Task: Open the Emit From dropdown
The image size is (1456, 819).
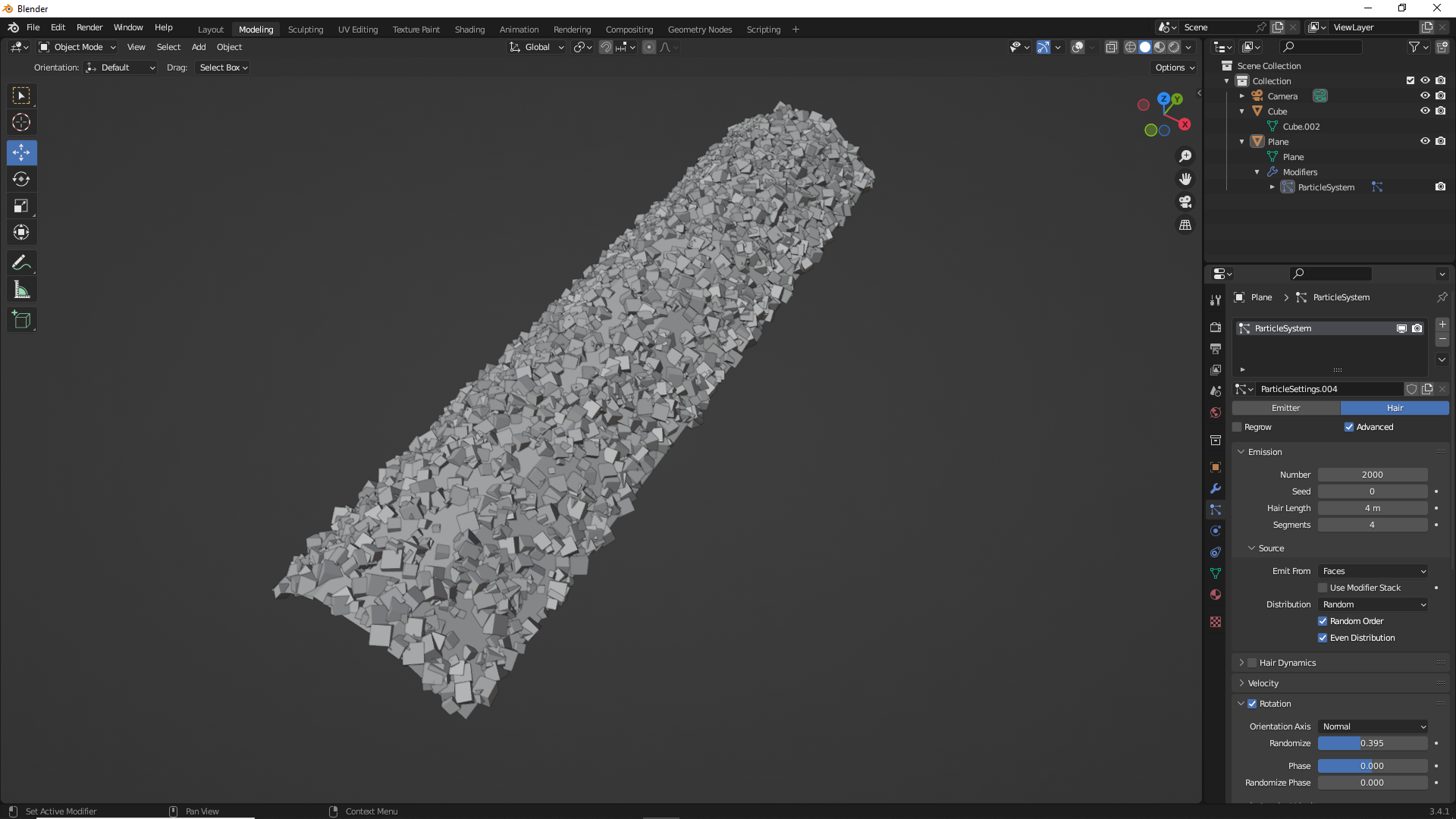Action: 1373,571
